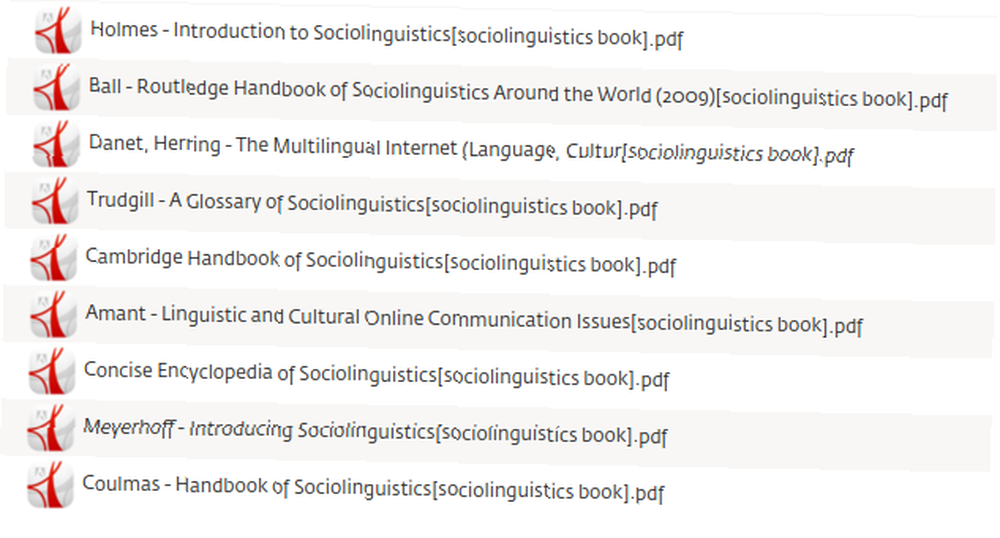This screenshot has width=1000, height=538.
Task: Click the PDF icon beside Coulmas Handbook
Action: pyautogui.click(x=51, y=484)
